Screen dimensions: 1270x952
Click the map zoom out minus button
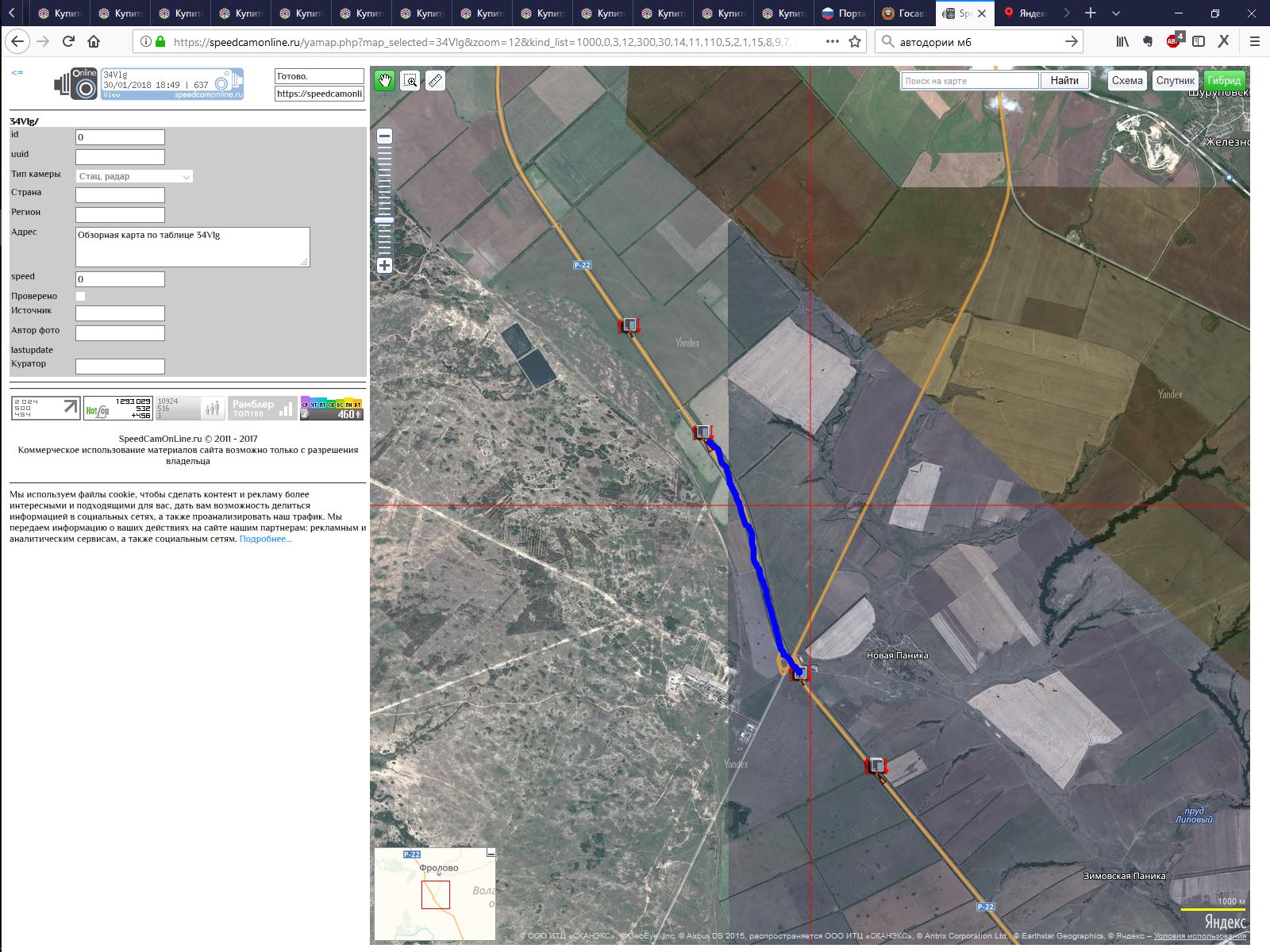pyautogui.click(x=384, y=136)
